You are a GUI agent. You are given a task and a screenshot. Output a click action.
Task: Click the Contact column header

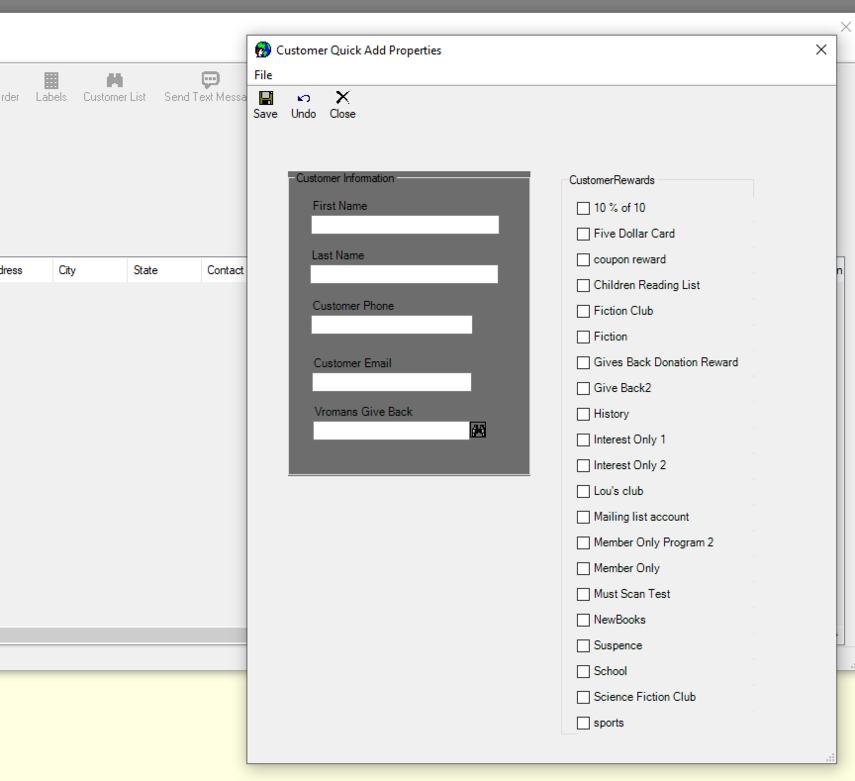tap(224, 270)
